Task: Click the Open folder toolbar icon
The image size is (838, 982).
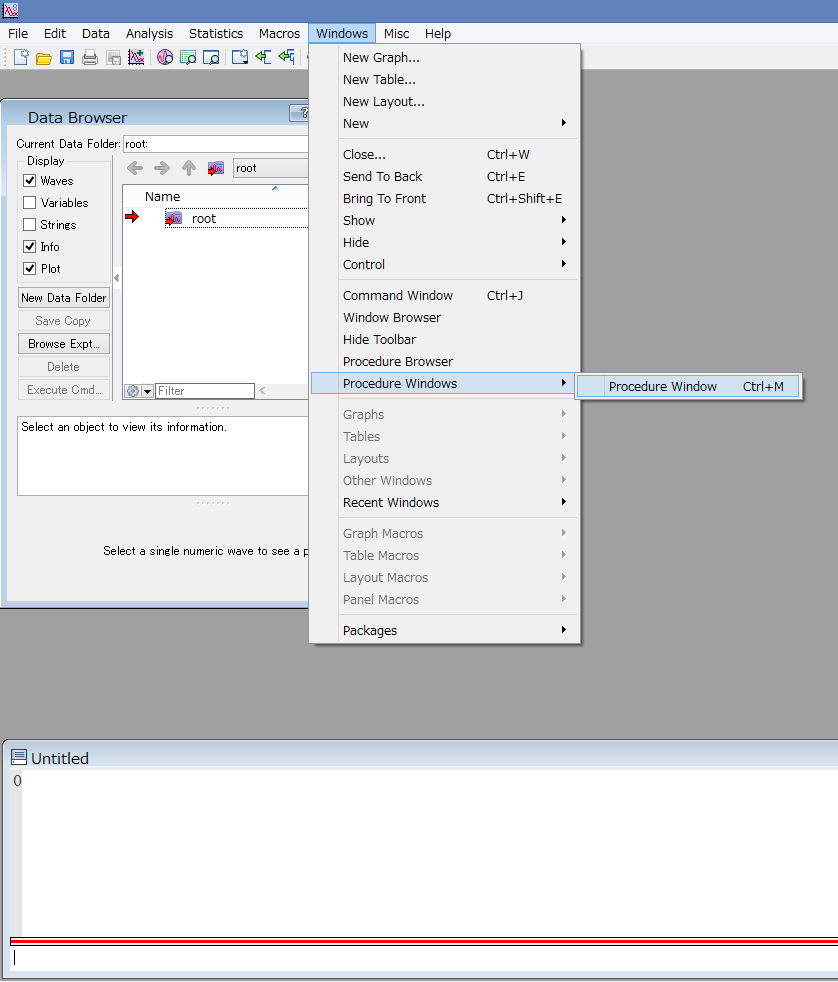Action: point(43,57)
